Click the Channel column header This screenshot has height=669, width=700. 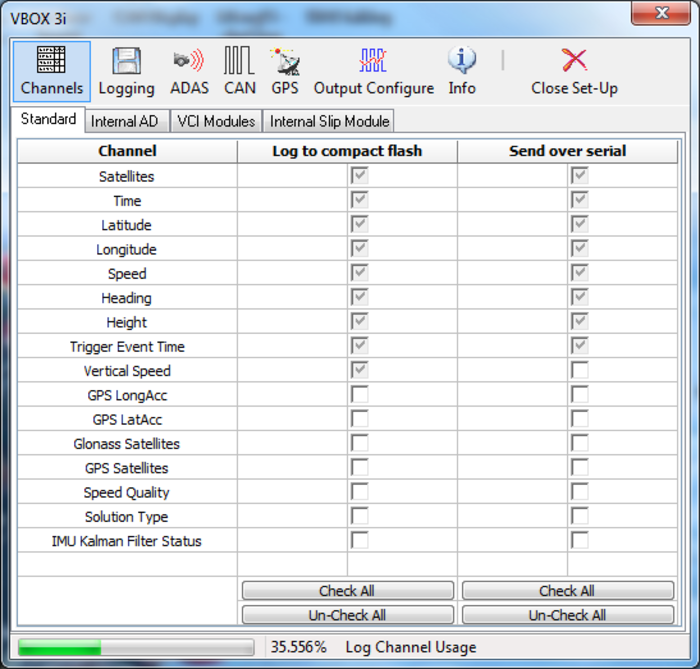pyautogui.click(x=127, y=151)
